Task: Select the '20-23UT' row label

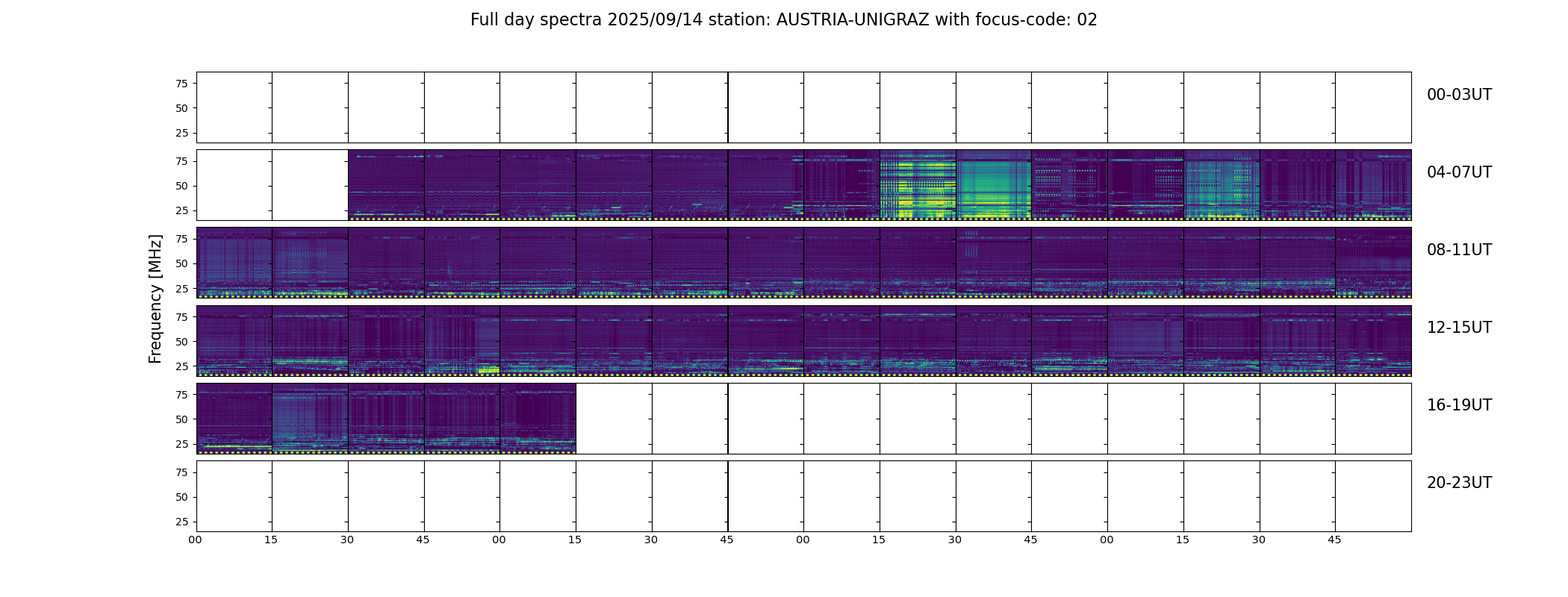Action: [1459, 483]
